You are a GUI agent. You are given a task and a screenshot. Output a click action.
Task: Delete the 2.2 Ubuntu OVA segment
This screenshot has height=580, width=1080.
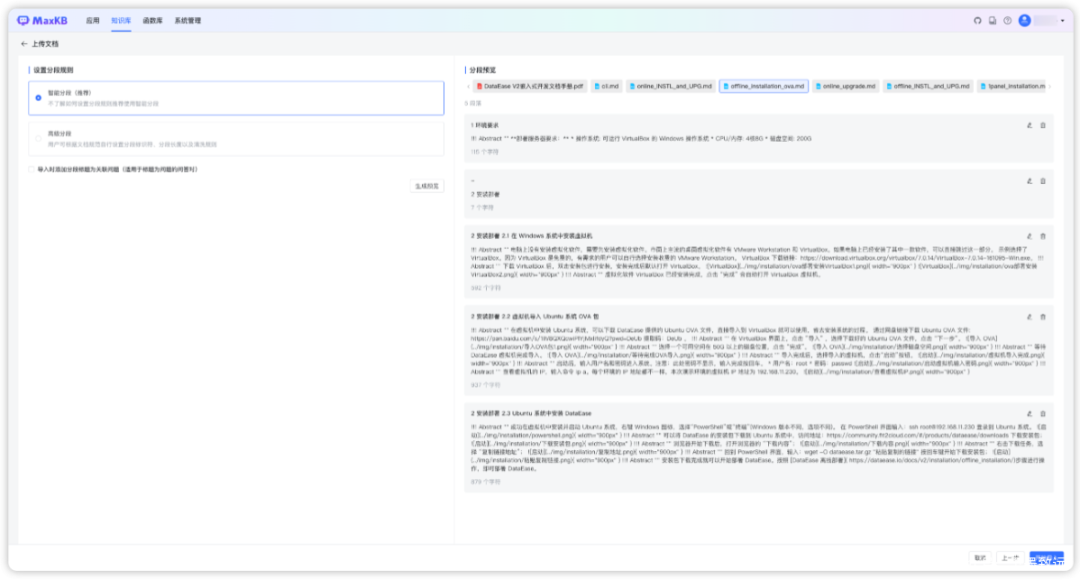tap(1043, 317)
